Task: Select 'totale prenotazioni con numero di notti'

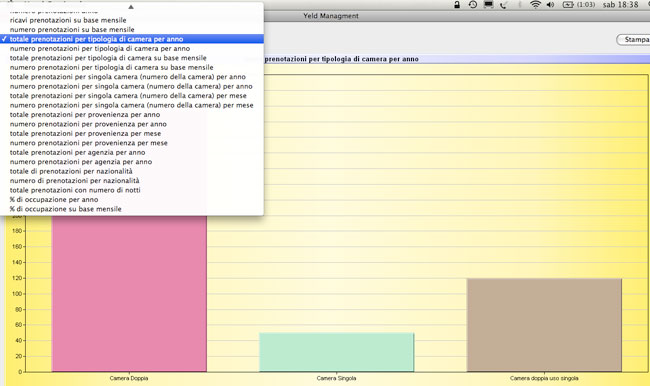Action: (x=132, y=190)
